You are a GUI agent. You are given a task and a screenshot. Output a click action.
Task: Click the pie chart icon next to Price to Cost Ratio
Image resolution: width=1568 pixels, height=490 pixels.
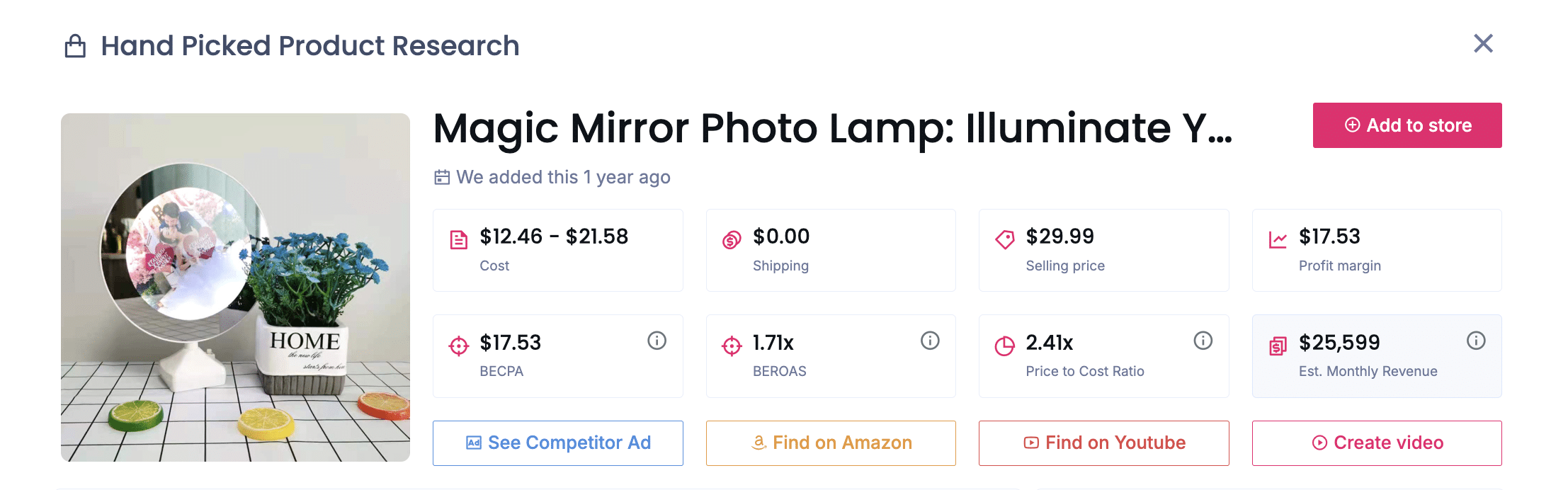click(x=1005, y=345)
